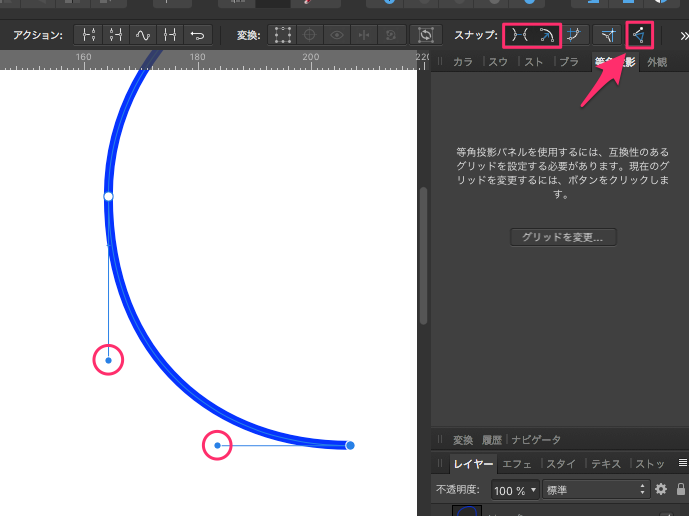Open the layers panel options menu
The height and width of the screenshot is (516, 689).
coord(682,464)
